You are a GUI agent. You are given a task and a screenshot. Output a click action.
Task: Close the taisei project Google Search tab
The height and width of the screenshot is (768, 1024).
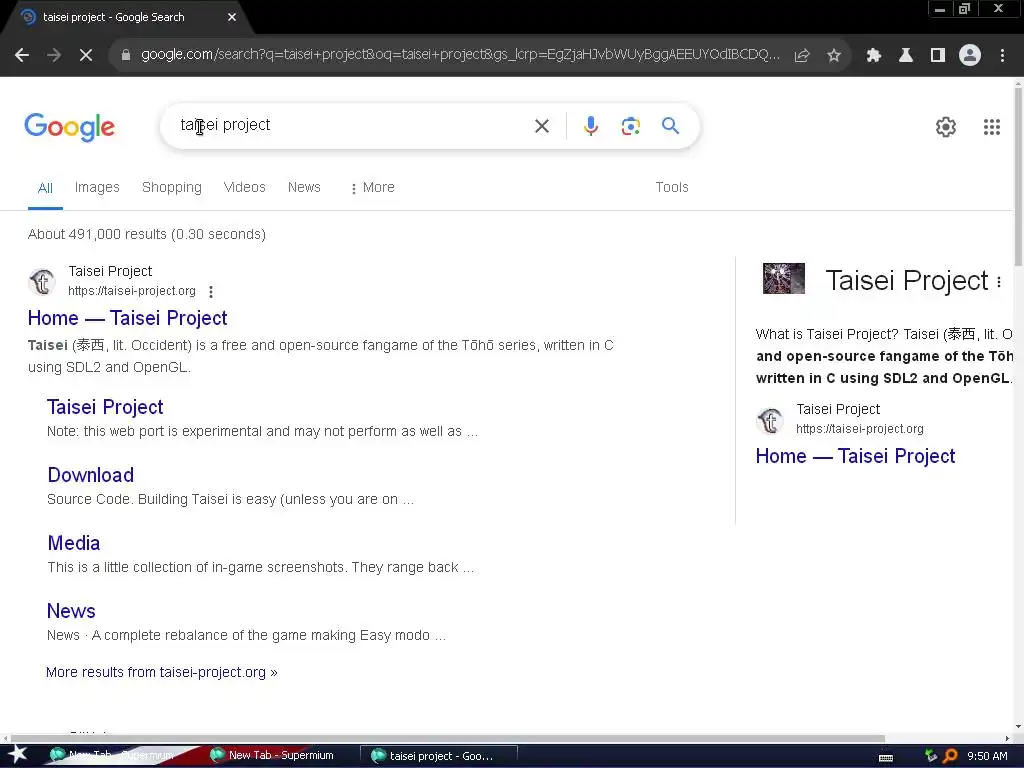(232, 18)
